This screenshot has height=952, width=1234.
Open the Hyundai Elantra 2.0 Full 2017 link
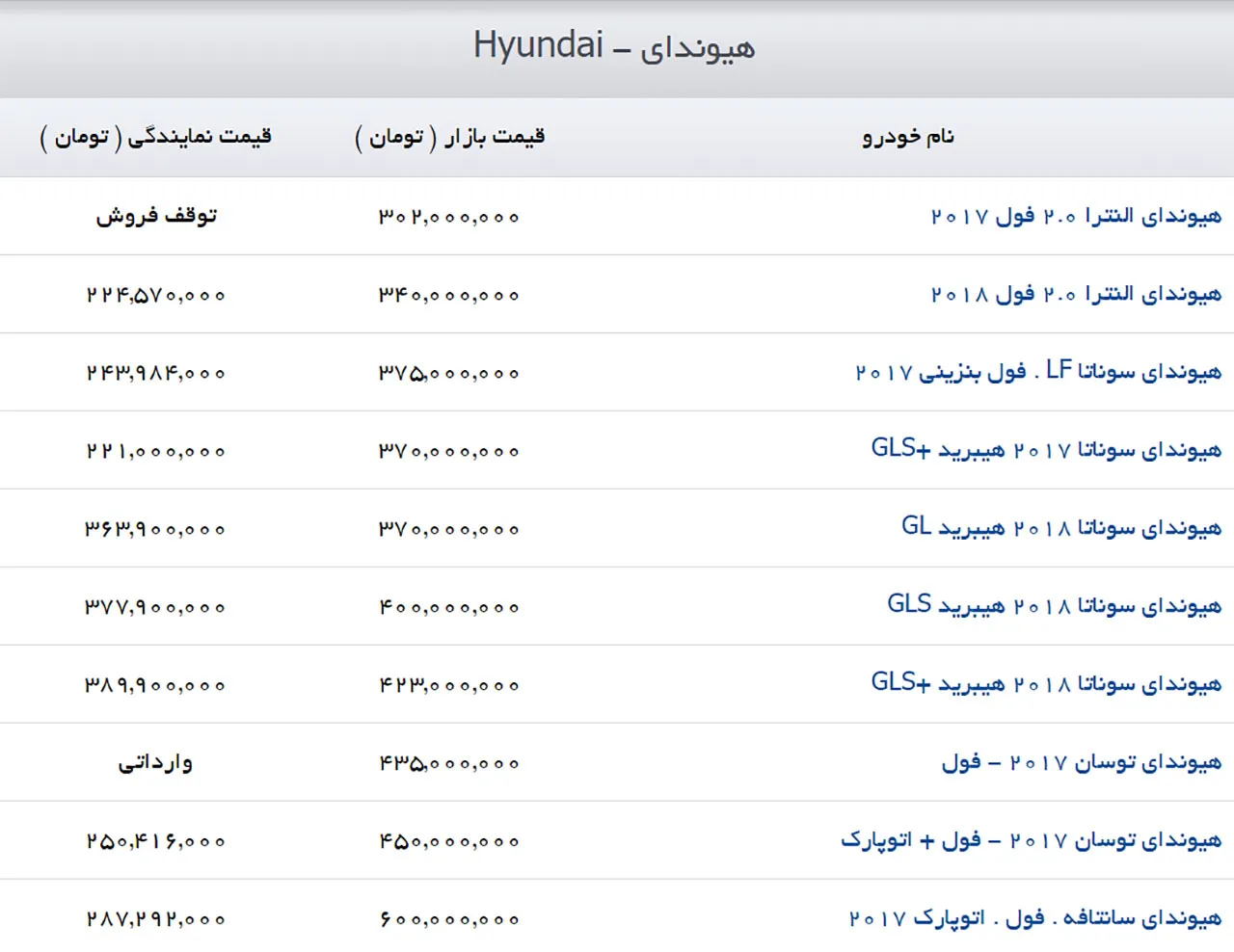pos(1076,216)
